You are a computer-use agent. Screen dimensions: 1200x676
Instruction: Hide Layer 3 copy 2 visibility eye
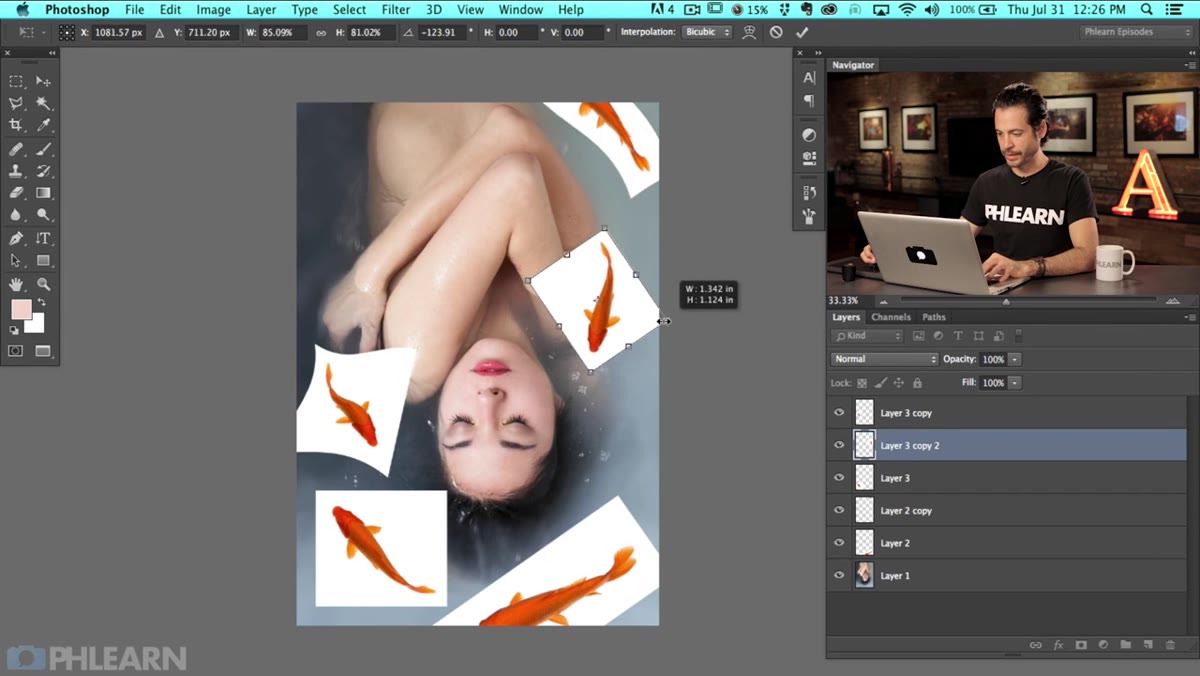point(839,445)
